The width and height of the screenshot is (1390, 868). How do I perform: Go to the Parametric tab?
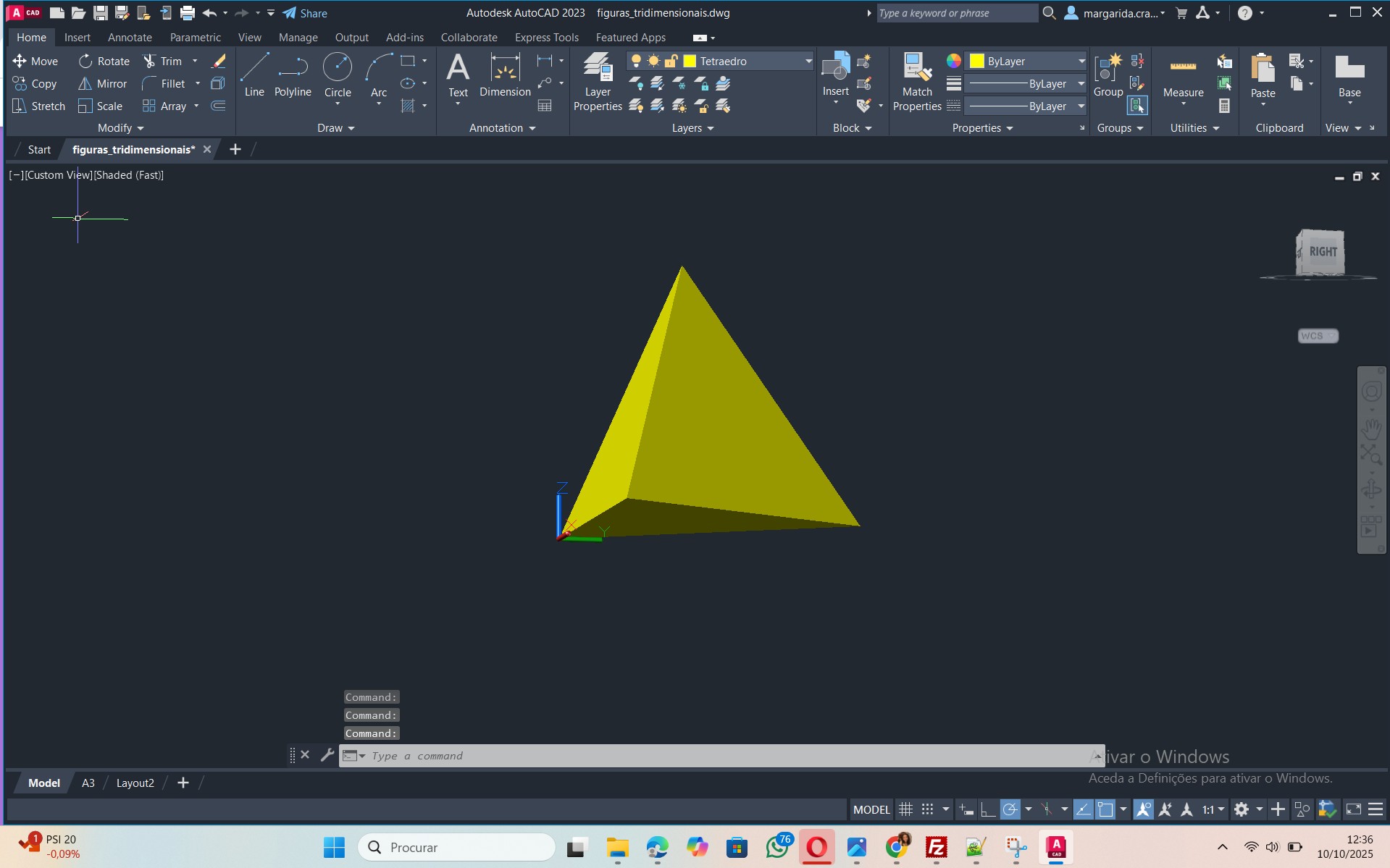point(195,38)
